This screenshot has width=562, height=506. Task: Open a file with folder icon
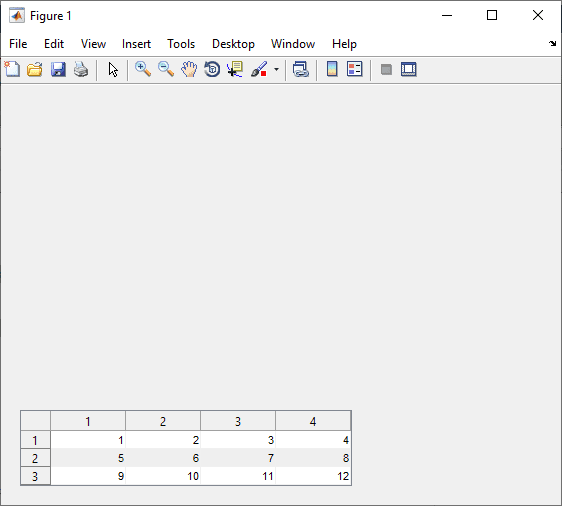pos(35,69)
